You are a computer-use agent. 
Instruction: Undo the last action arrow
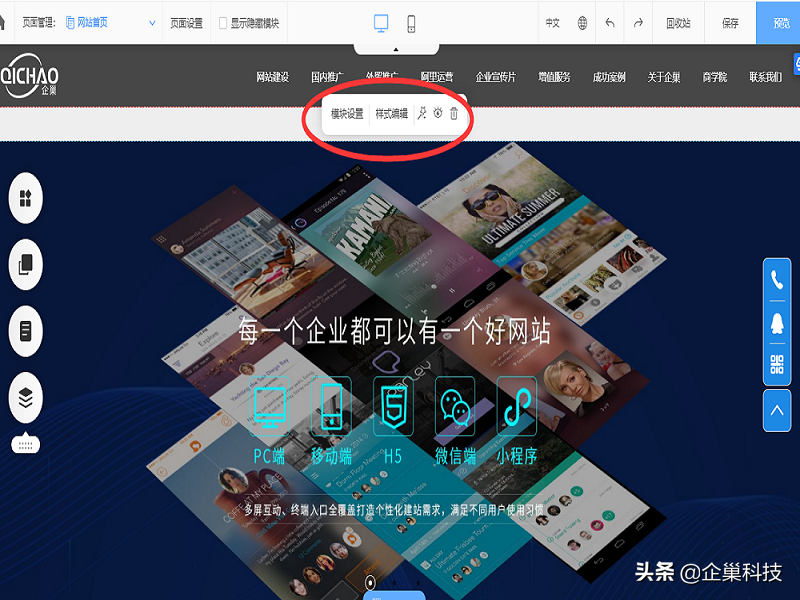[610, 23]
